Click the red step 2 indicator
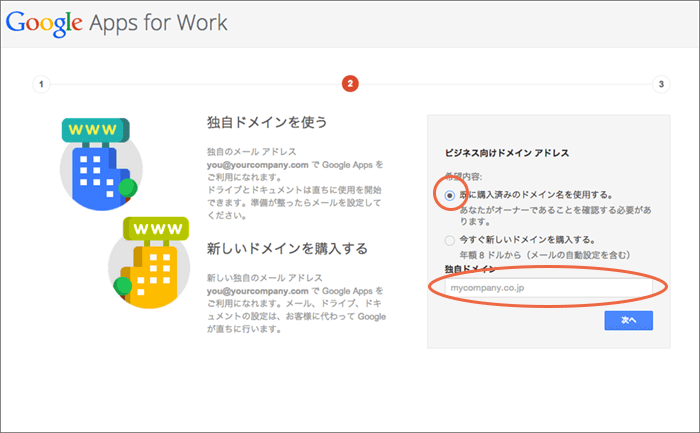 (350, 83)
